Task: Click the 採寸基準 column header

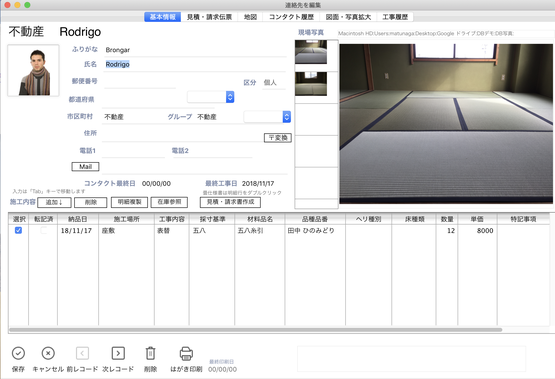Action: tap(212, 219)
